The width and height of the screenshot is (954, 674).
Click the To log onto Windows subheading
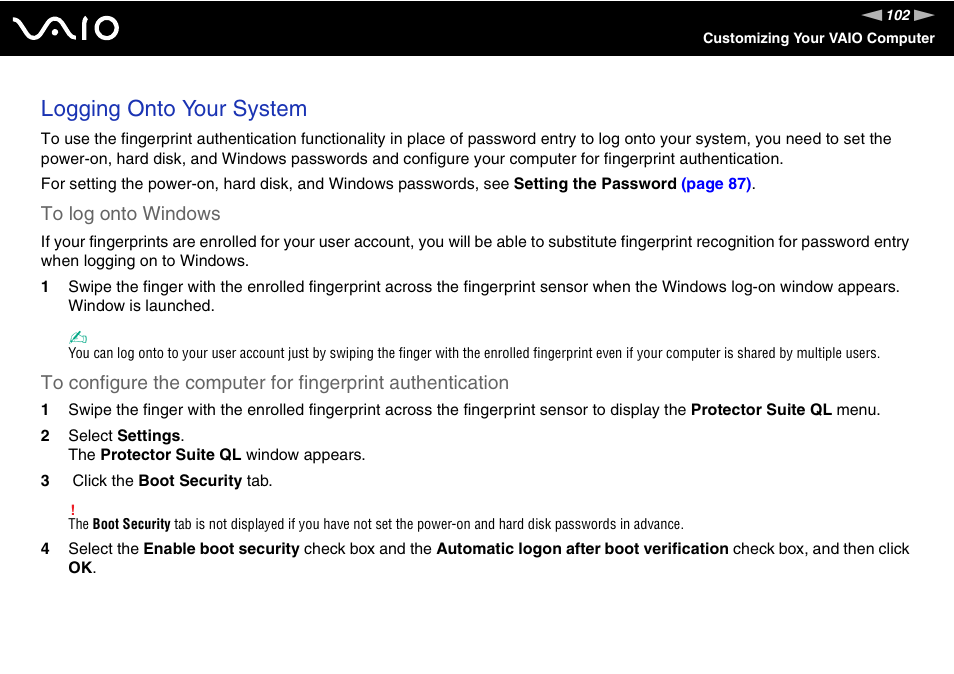pos(130,214)
